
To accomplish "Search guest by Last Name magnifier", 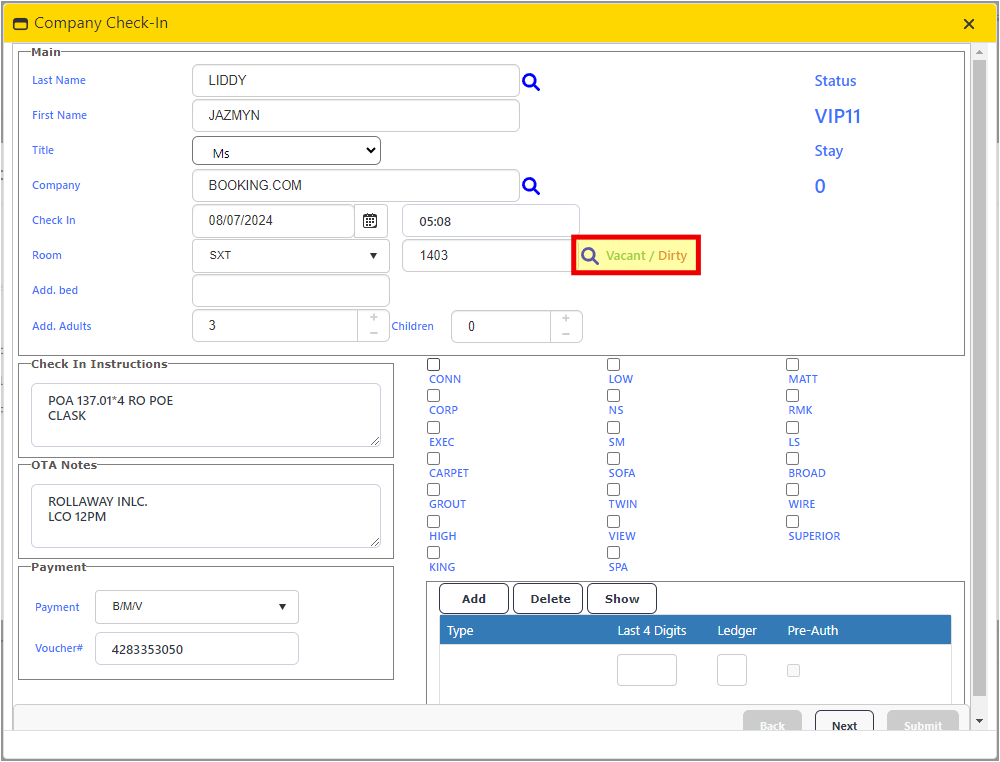I will pos(531,82).
